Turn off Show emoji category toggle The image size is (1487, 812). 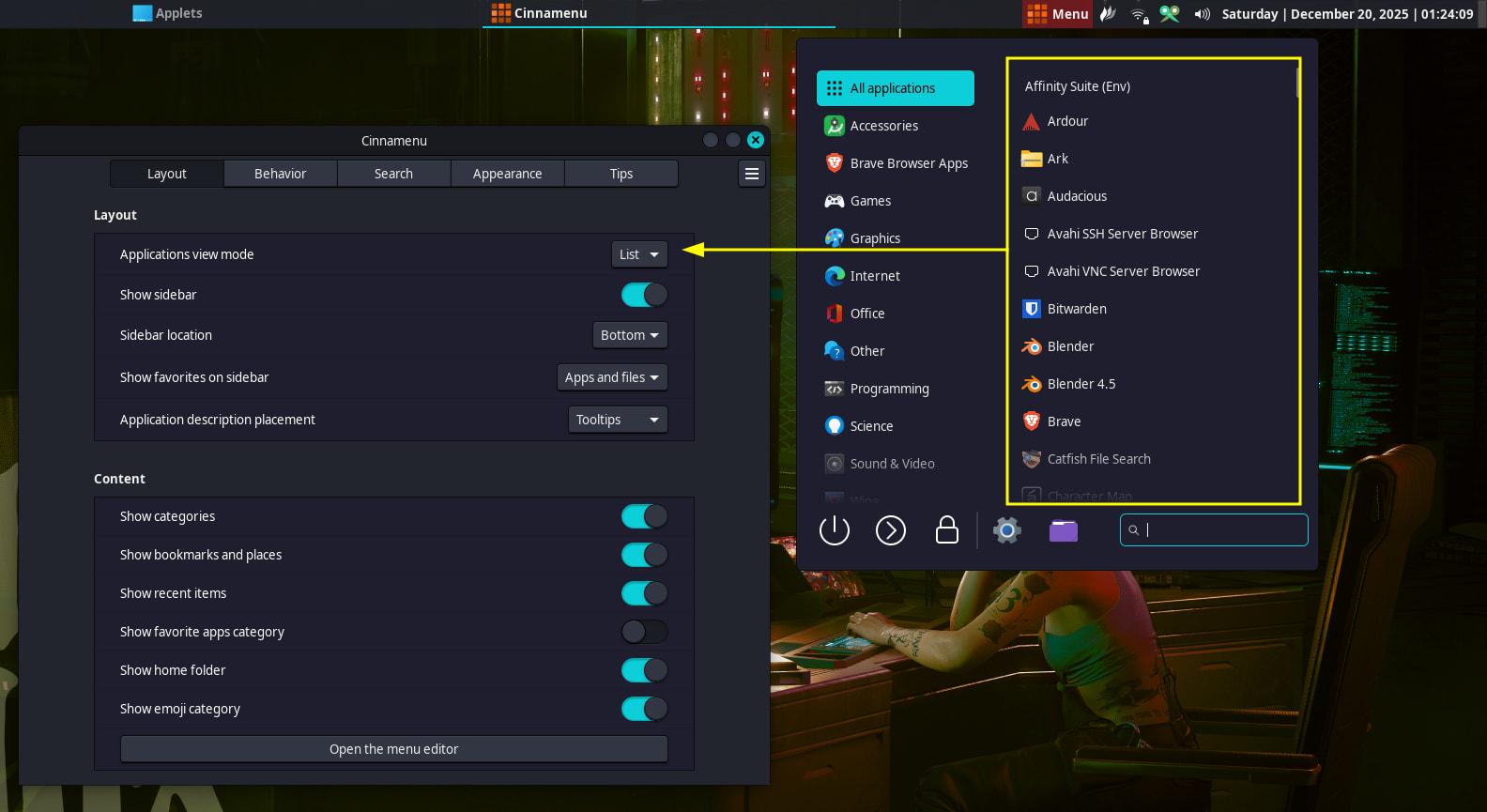tap(644, 709)
